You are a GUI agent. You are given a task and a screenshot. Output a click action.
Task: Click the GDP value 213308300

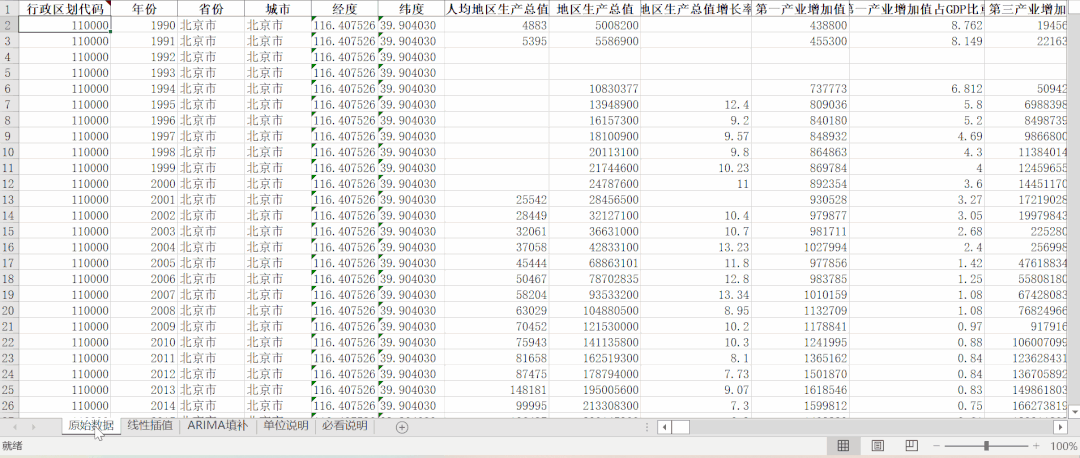(x=594, y=406)
